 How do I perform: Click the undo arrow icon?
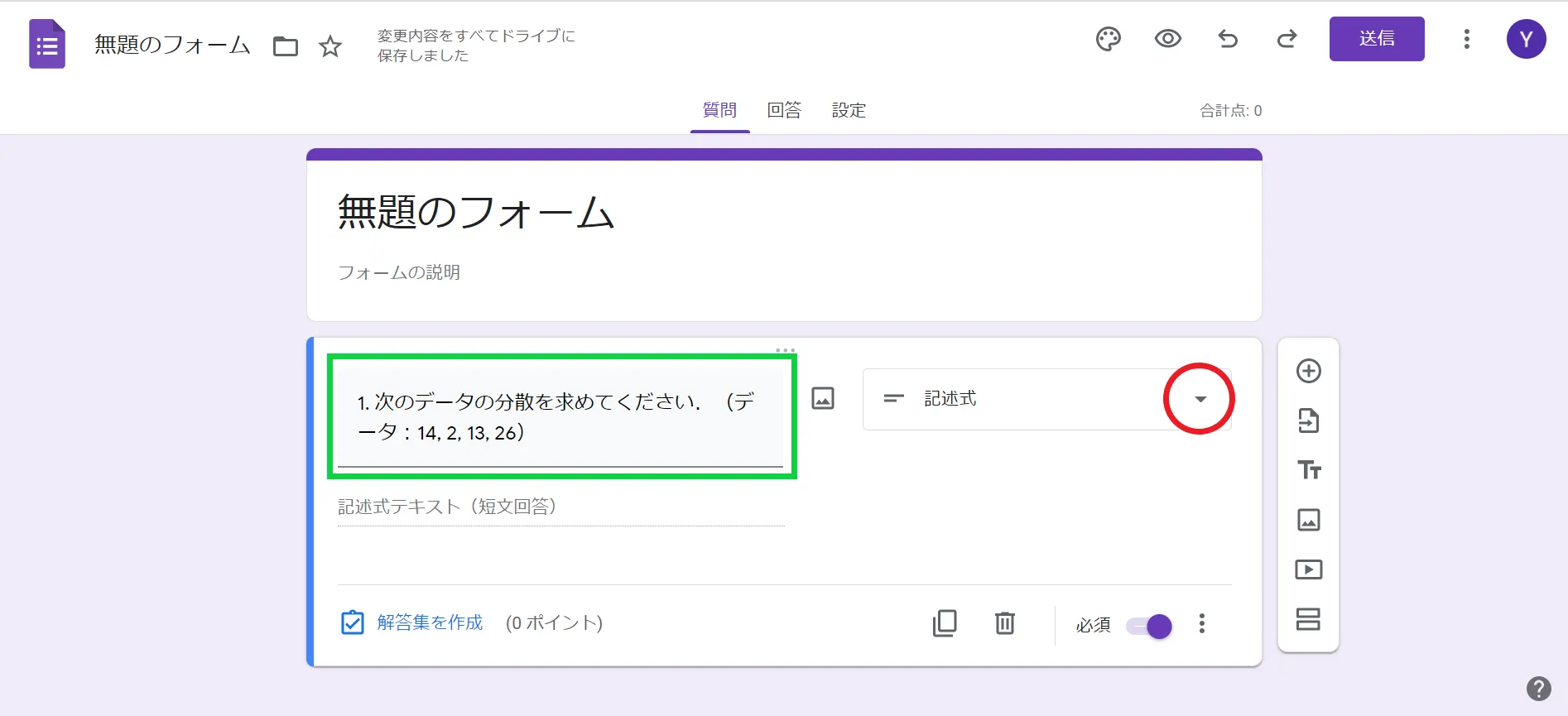tap(1228, 39)
